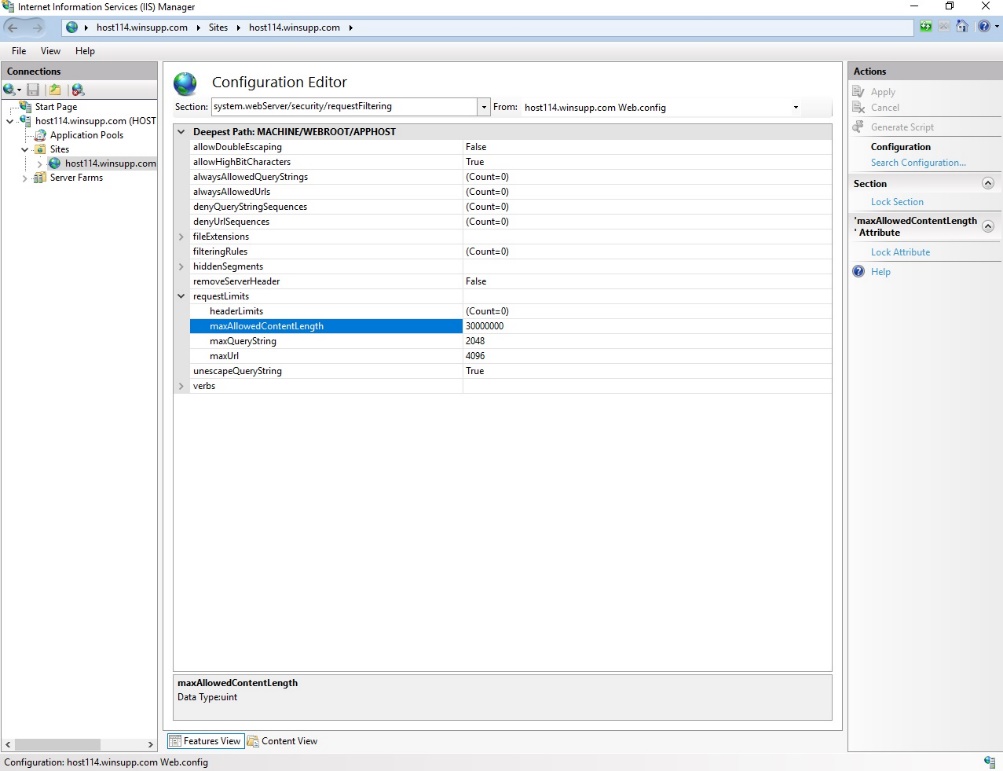
Task: Select the removeServerHeader row
Action: [510, 282]
